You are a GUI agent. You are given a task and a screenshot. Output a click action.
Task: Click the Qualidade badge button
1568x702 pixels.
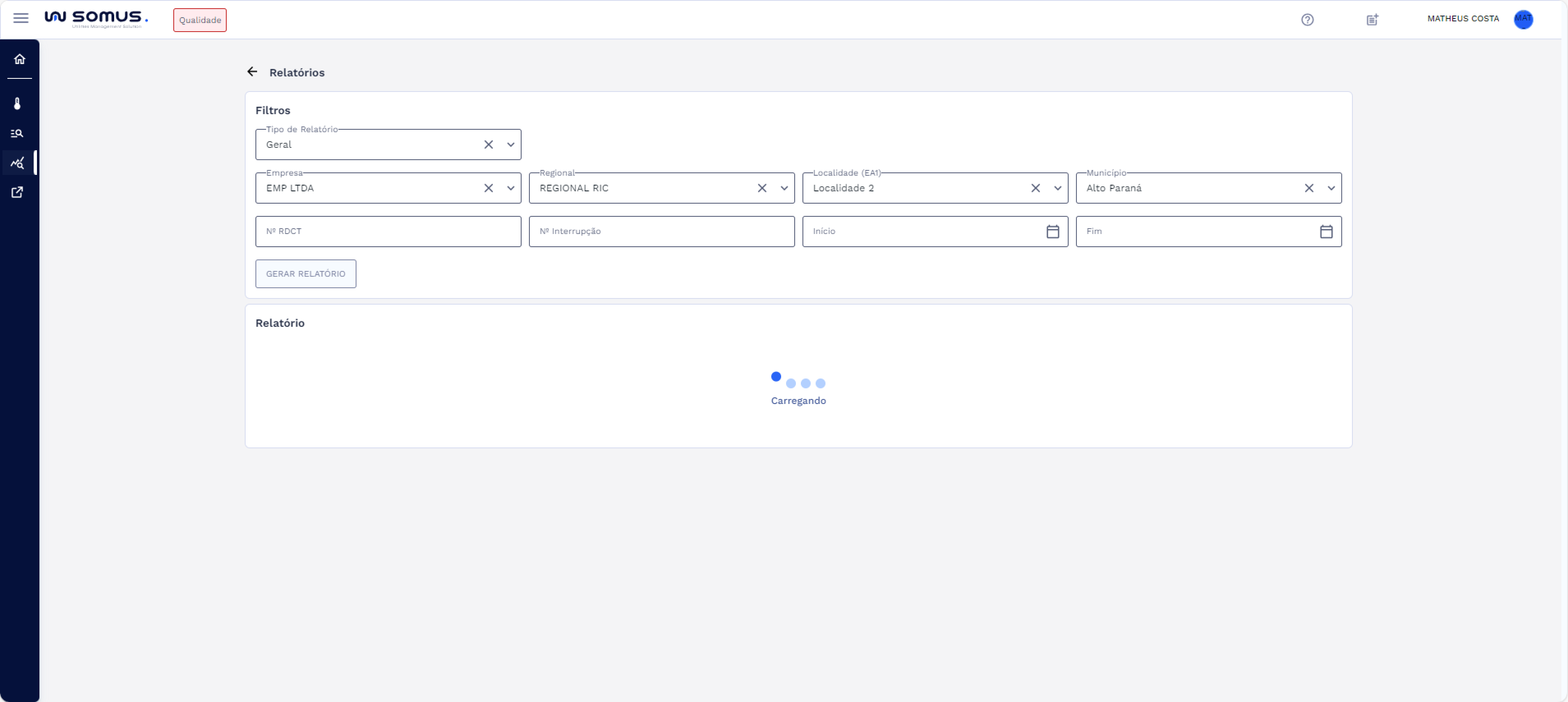tap(200, 20)
